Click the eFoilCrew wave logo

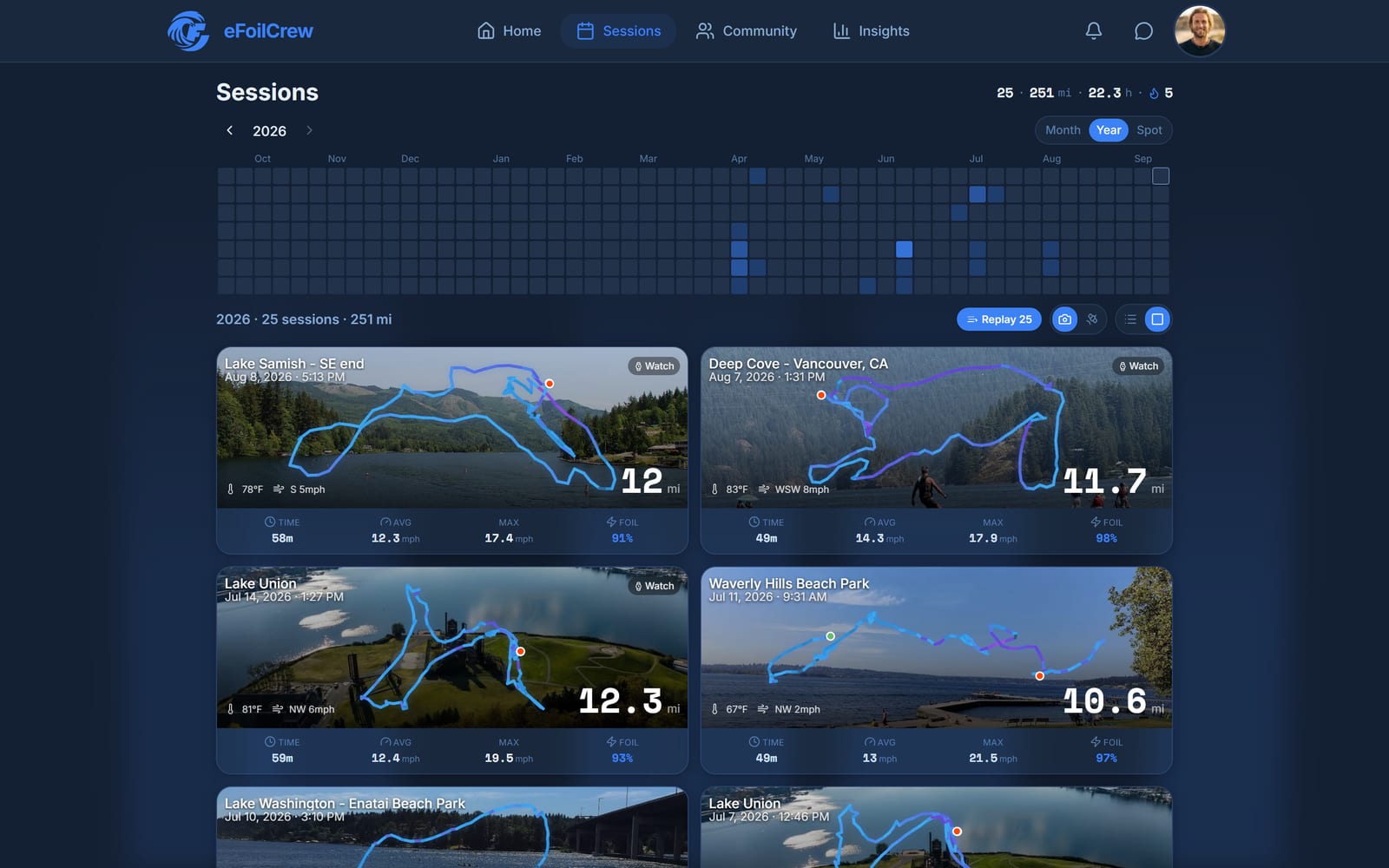pos(188,31)
